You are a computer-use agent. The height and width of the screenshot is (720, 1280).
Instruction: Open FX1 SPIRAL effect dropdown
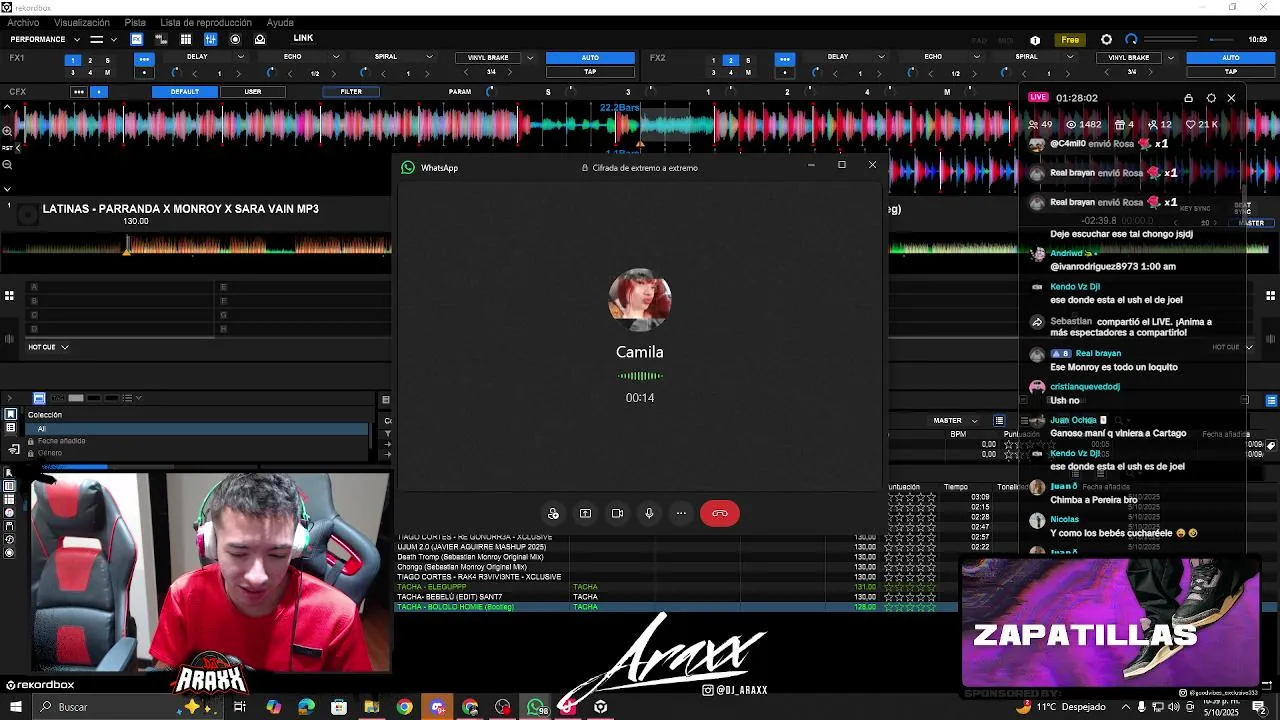[430, 57]
